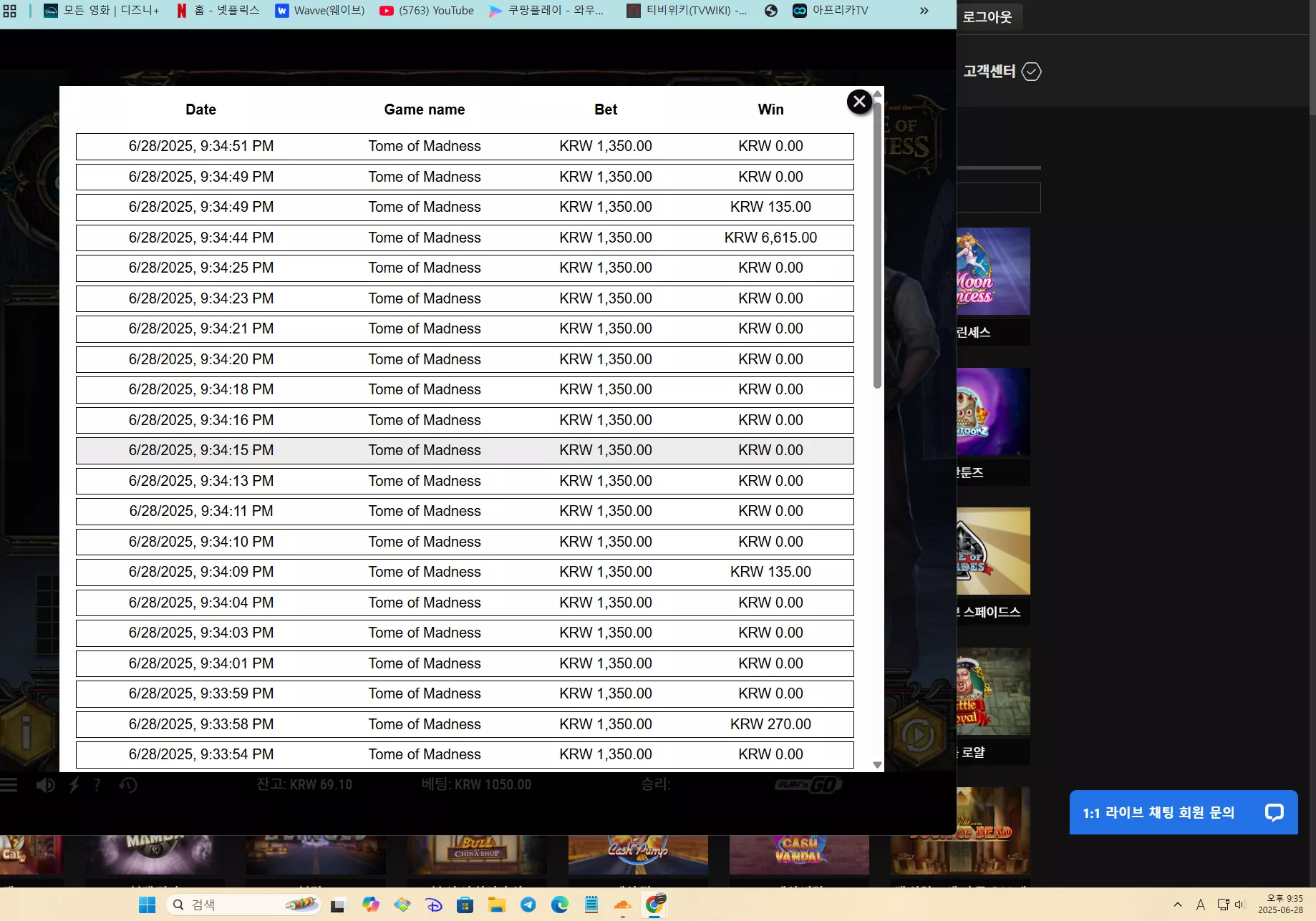Select the 9:33:54 PM row date
This screenshot has height=921, width=1316.
click(x=201, y=754)
